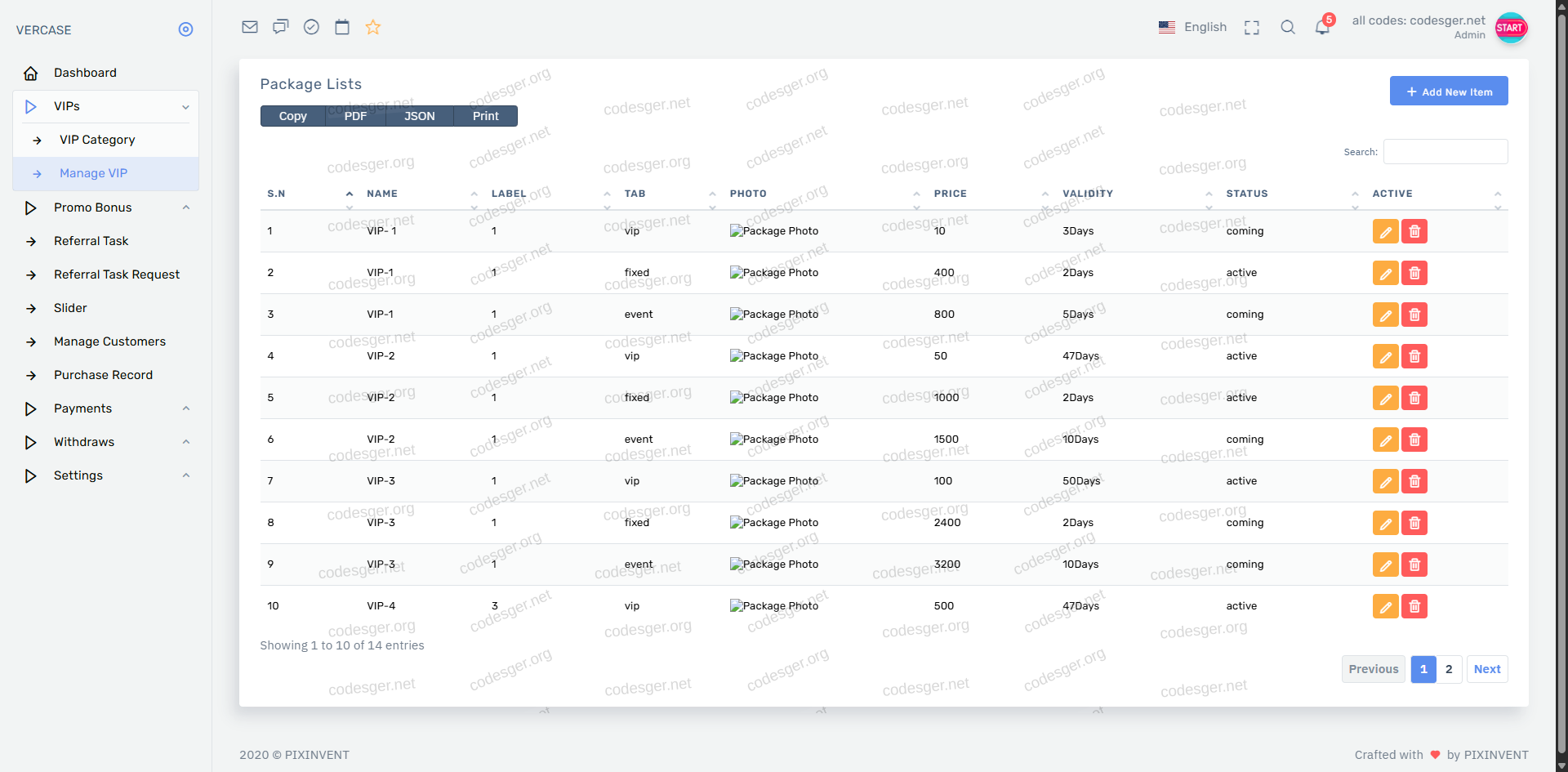The height and width of the screenshot is (772, 1568).
Task: Export table using PDF button
Action: (355, 116)
